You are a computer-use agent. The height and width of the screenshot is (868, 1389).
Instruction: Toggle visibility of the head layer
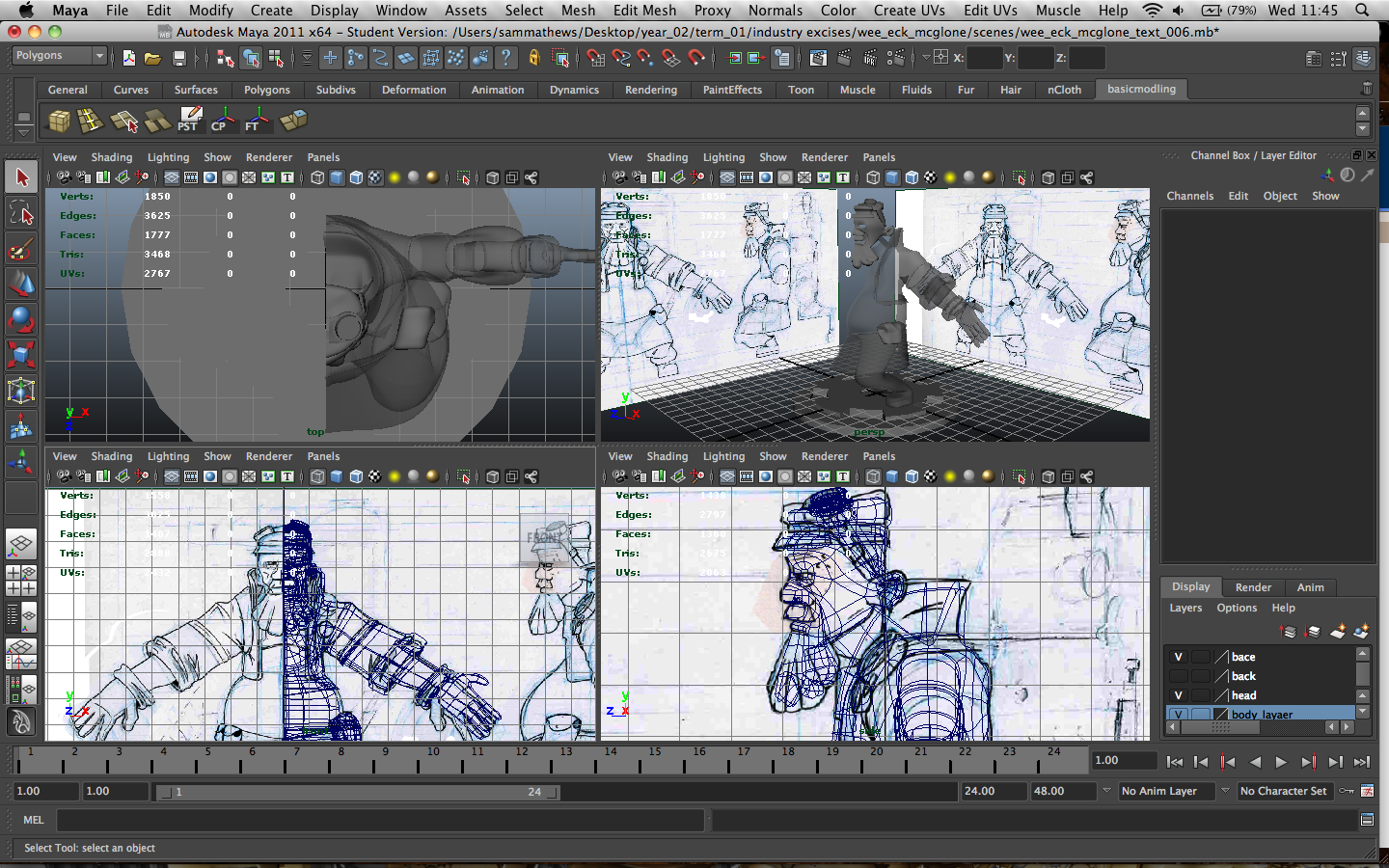[x=1178, y=695]
